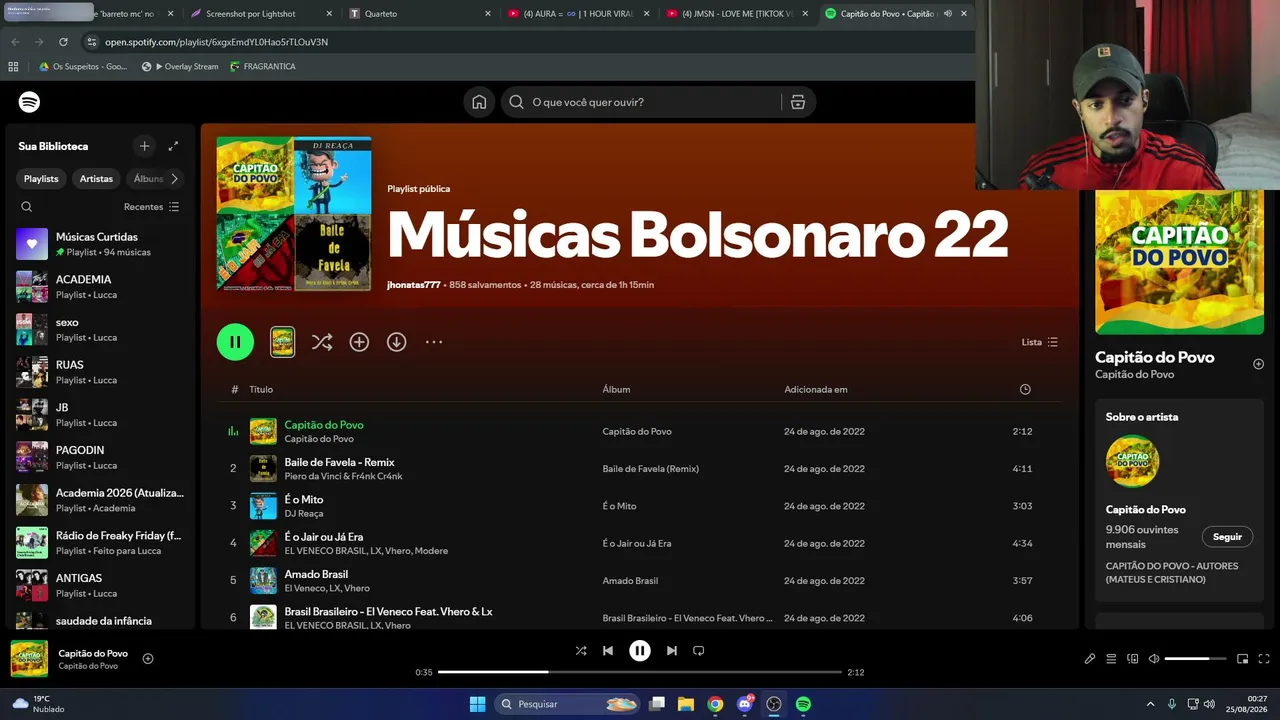1280x720 pixels.
Task: Save playlist to your library
Action: (x=359, y=342)
